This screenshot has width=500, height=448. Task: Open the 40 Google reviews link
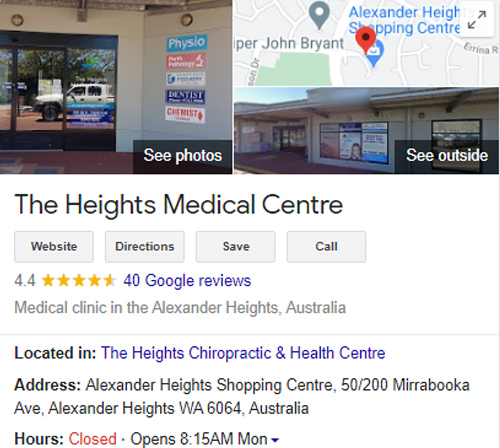(x=187, y=280)
